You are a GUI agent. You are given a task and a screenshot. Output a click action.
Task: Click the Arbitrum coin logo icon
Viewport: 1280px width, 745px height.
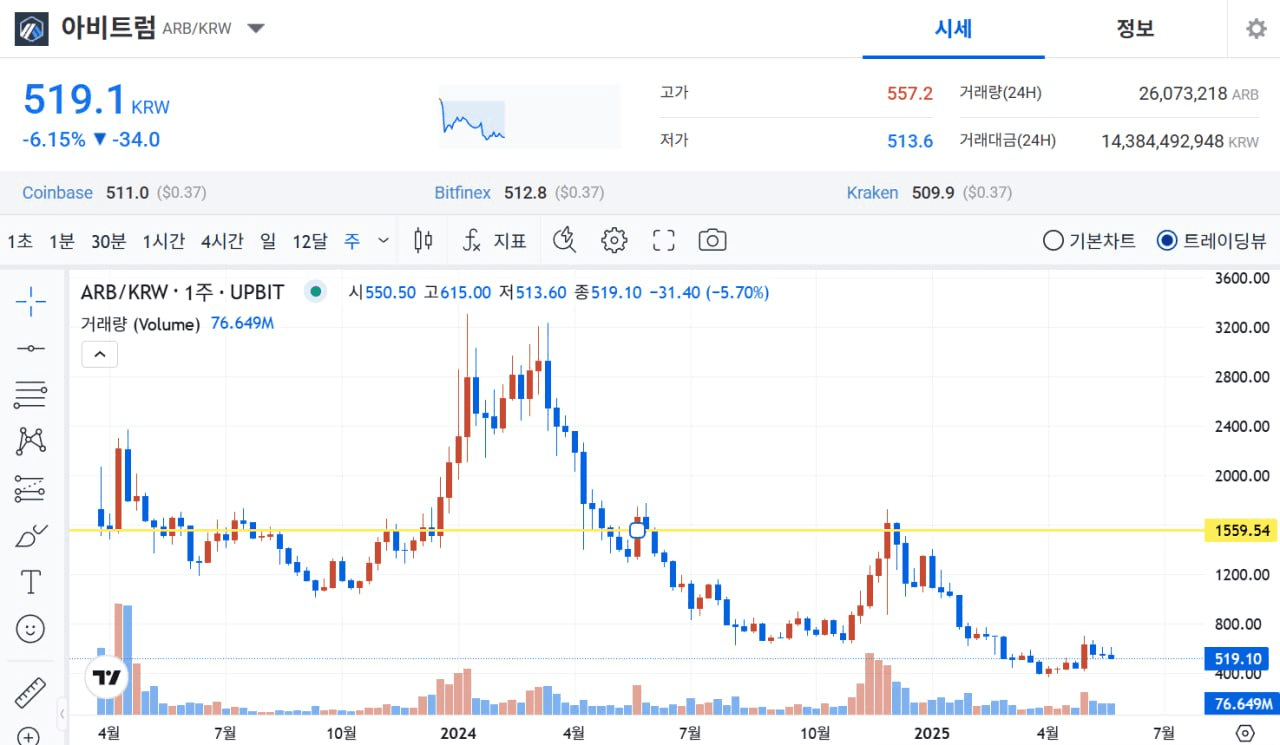[x=31, y=29]
